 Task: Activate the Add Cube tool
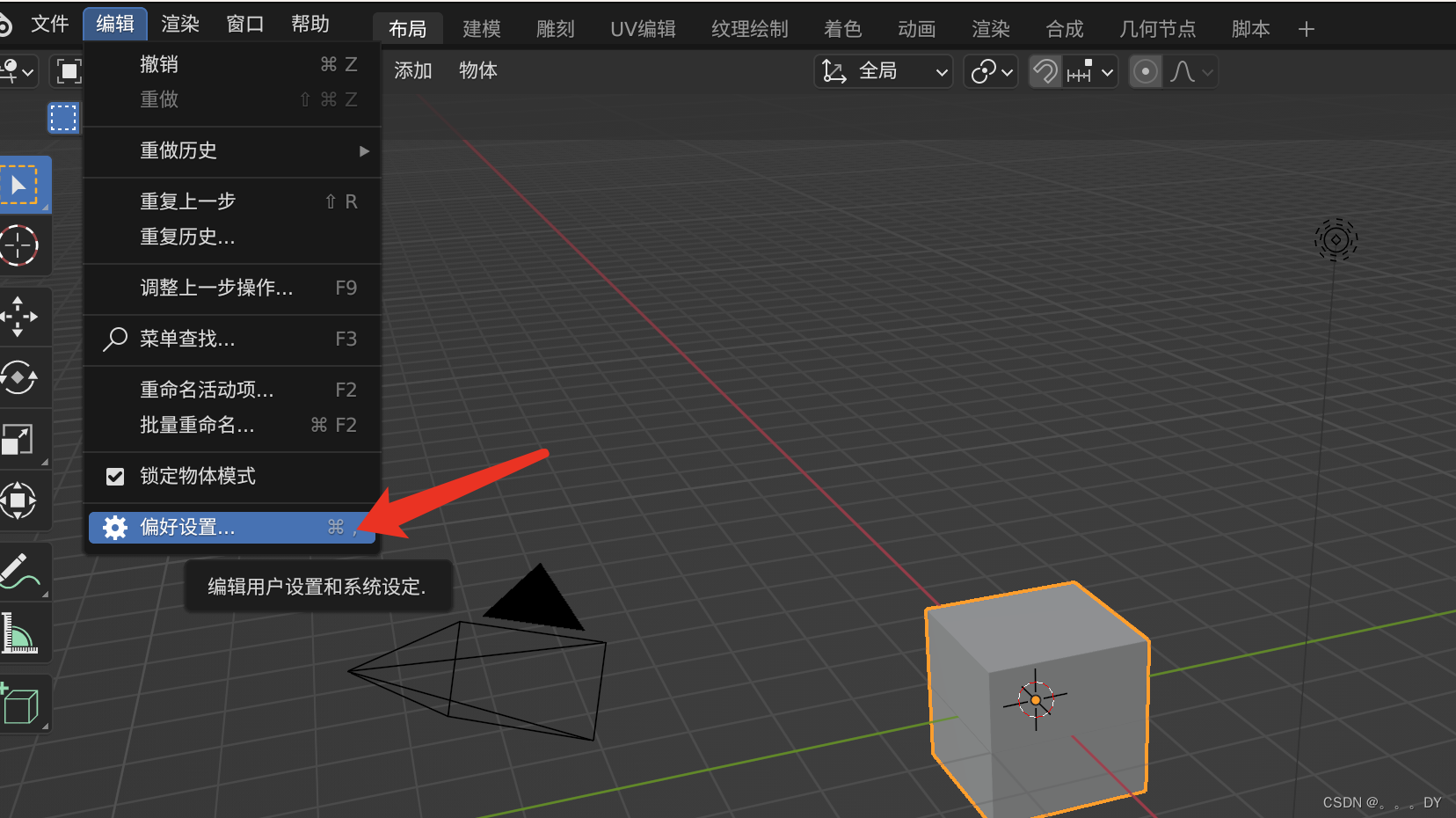coord(21,704)
